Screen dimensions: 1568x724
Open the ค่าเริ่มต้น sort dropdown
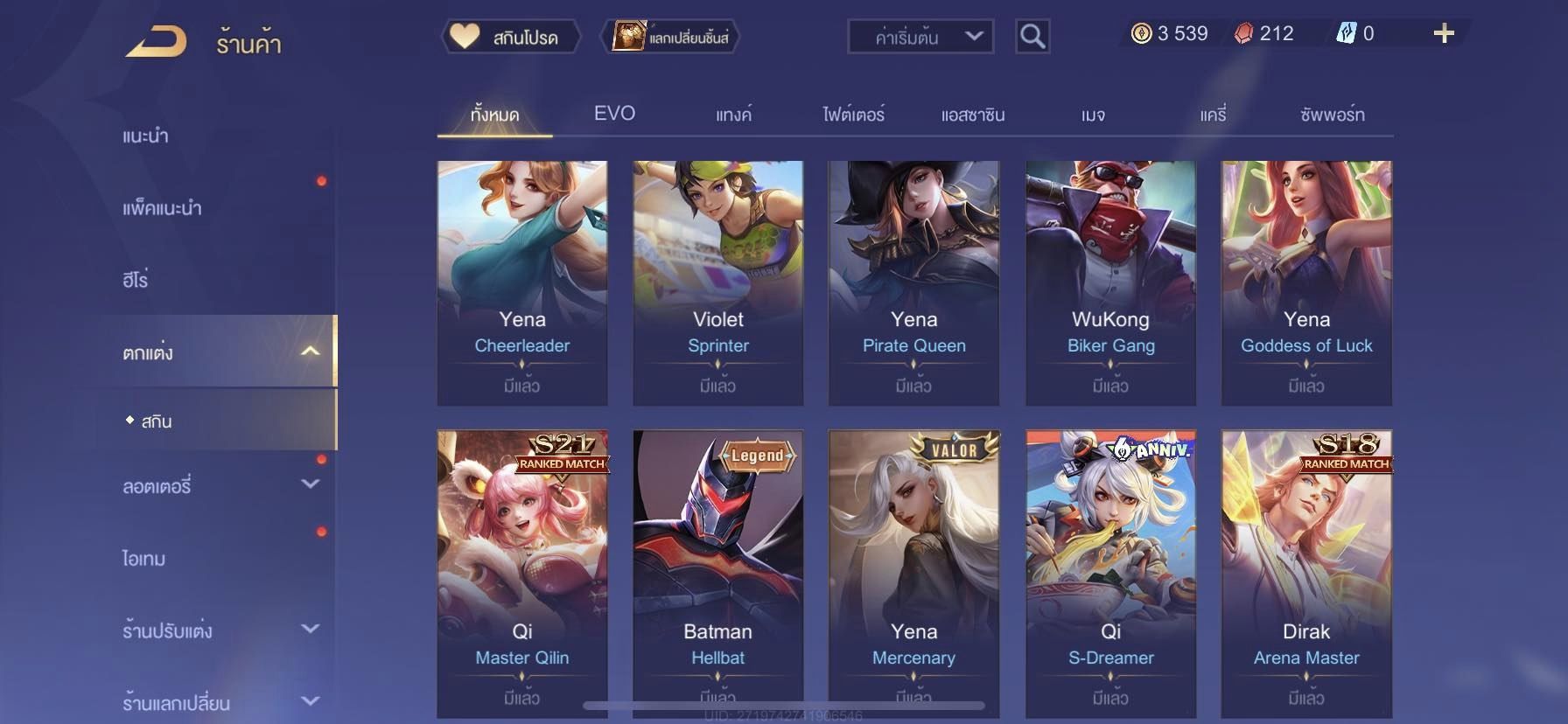tap(920, 37)
